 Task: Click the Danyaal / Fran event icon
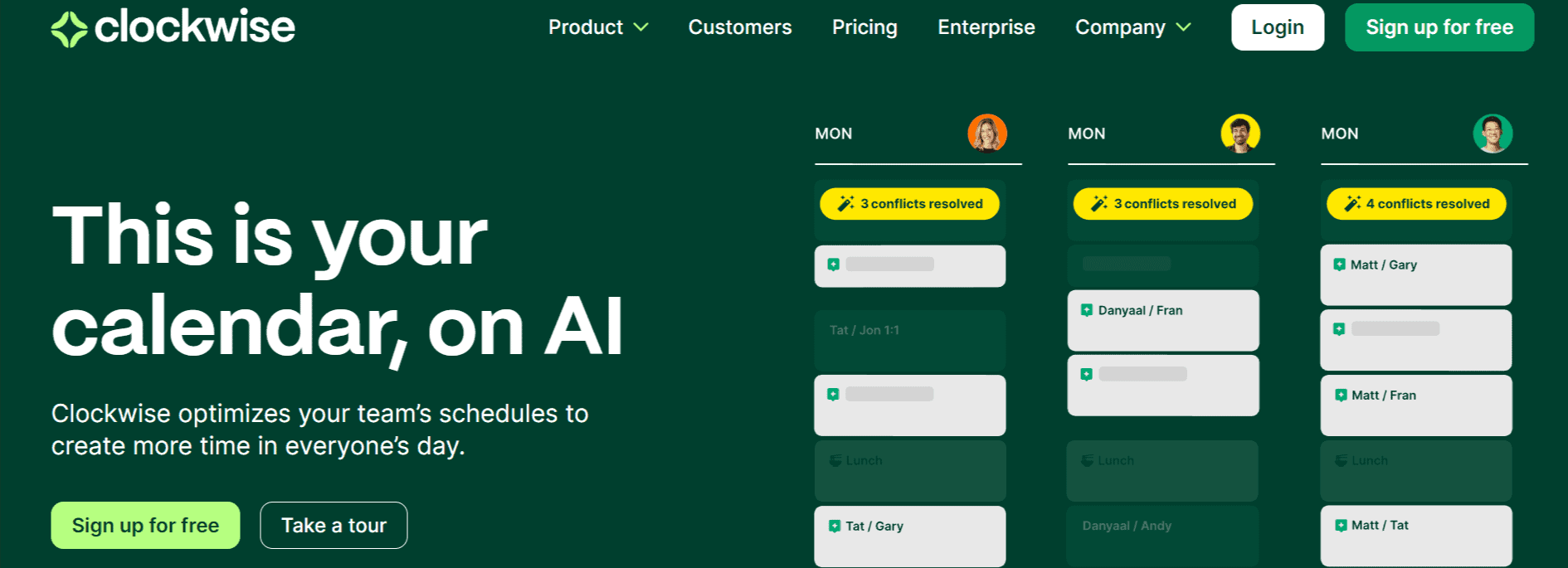(1087, 310)
